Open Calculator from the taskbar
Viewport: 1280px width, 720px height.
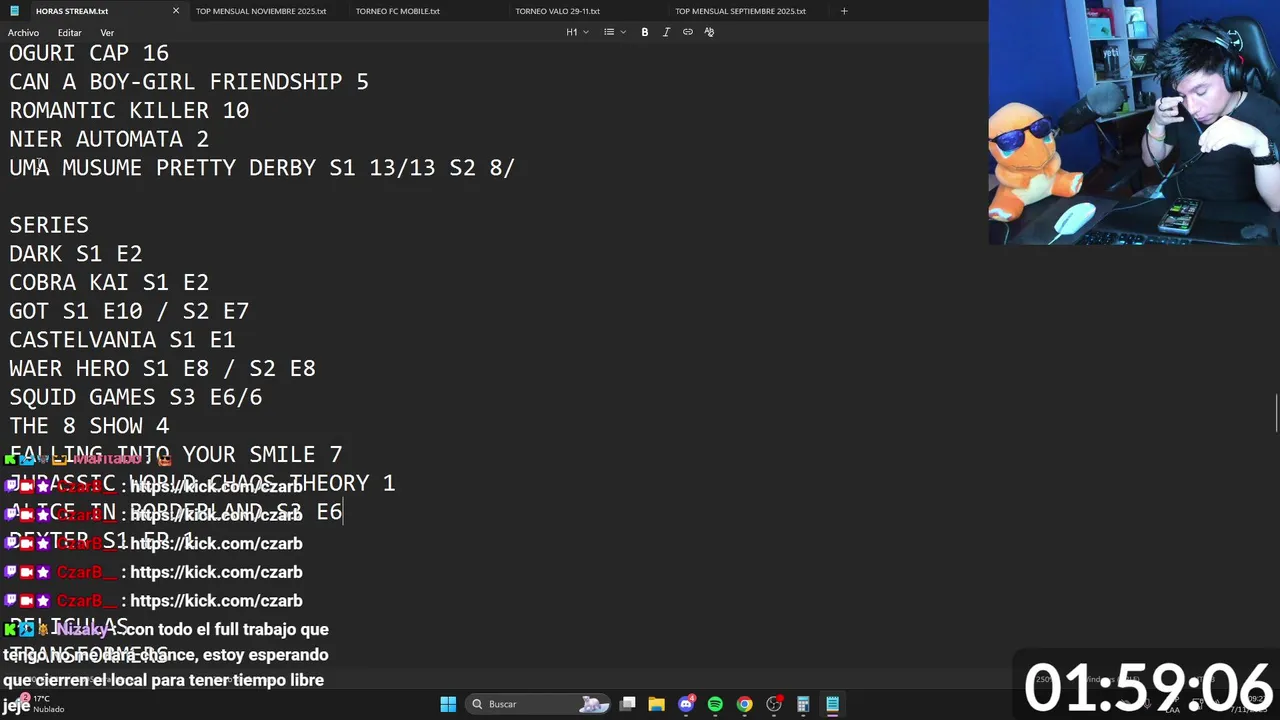803,704
